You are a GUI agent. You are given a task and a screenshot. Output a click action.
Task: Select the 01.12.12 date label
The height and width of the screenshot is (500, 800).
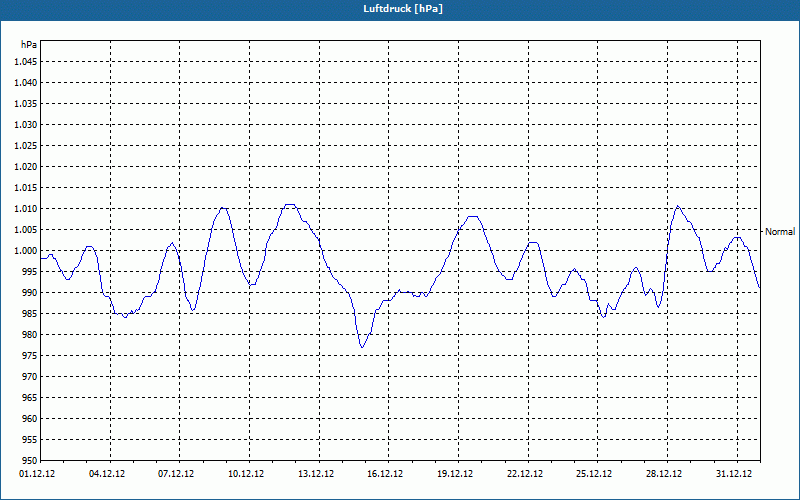[x=37, y=474]
